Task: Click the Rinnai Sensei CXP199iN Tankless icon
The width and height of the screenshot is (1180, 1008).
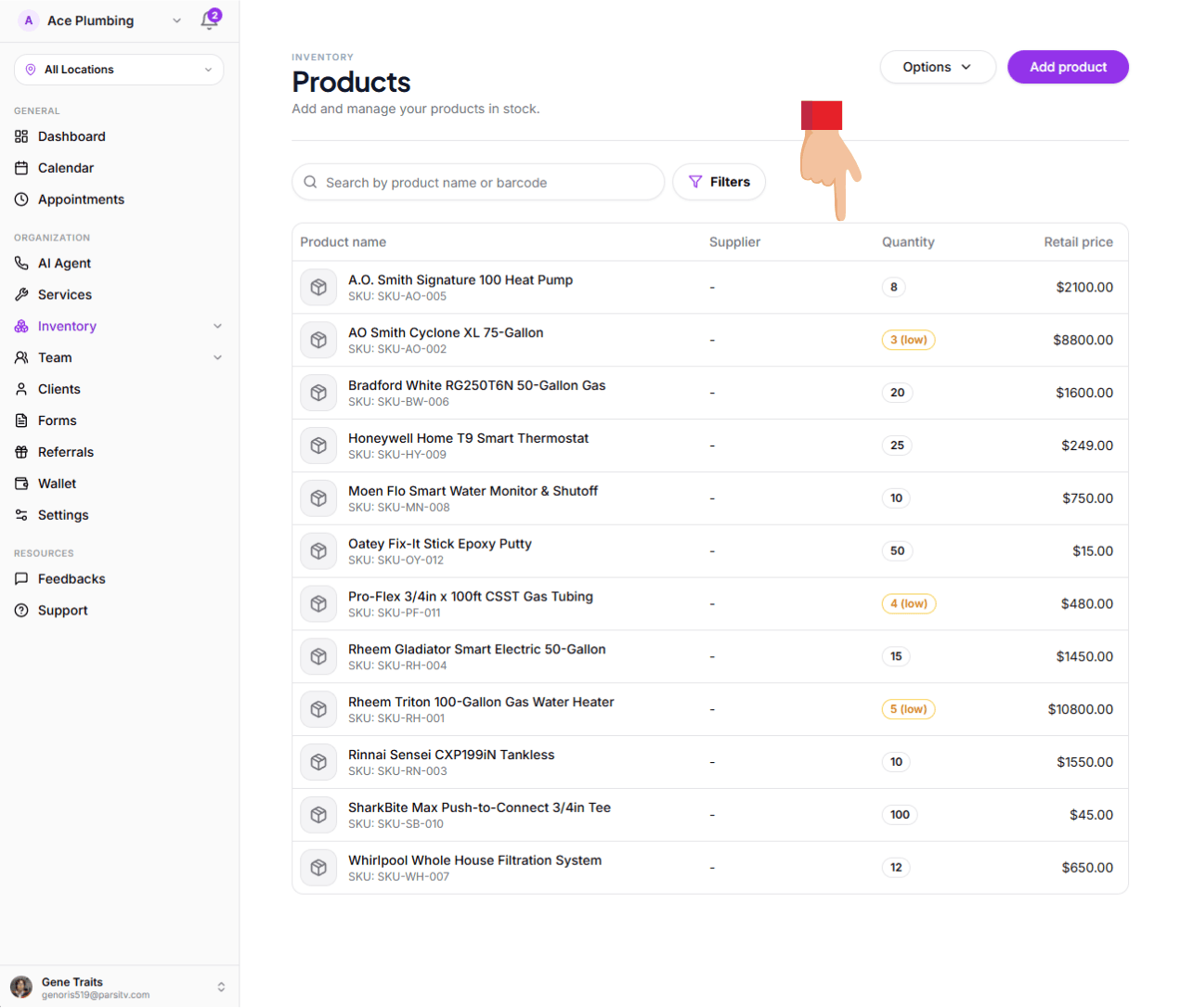Action: (318, 763)
